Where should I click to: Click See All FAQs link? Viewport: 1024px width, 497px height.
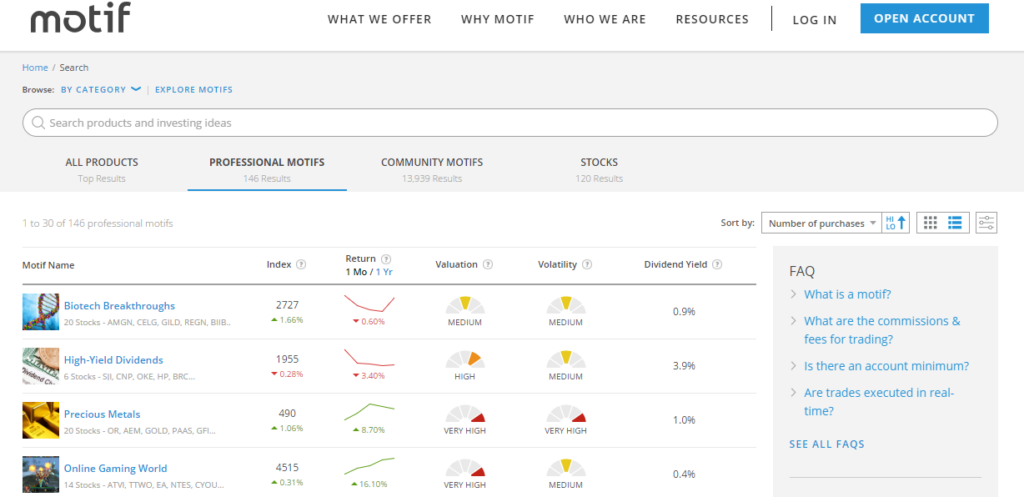click(827, 444)
